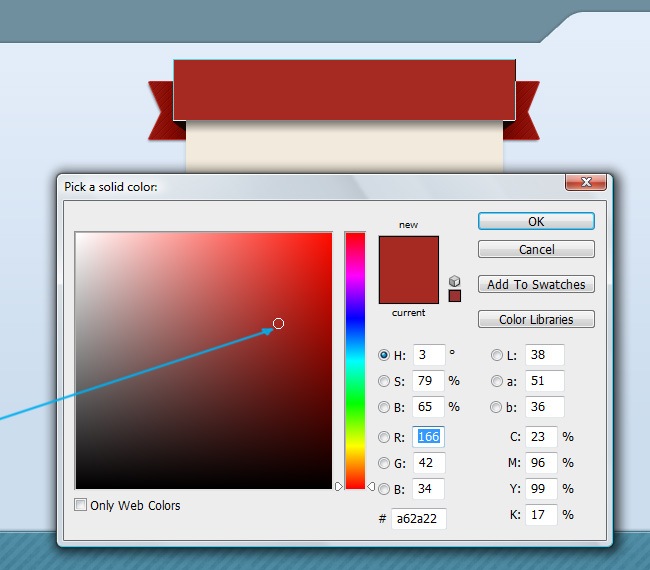Select the L lightness radio button

click(x=497, y=355)
